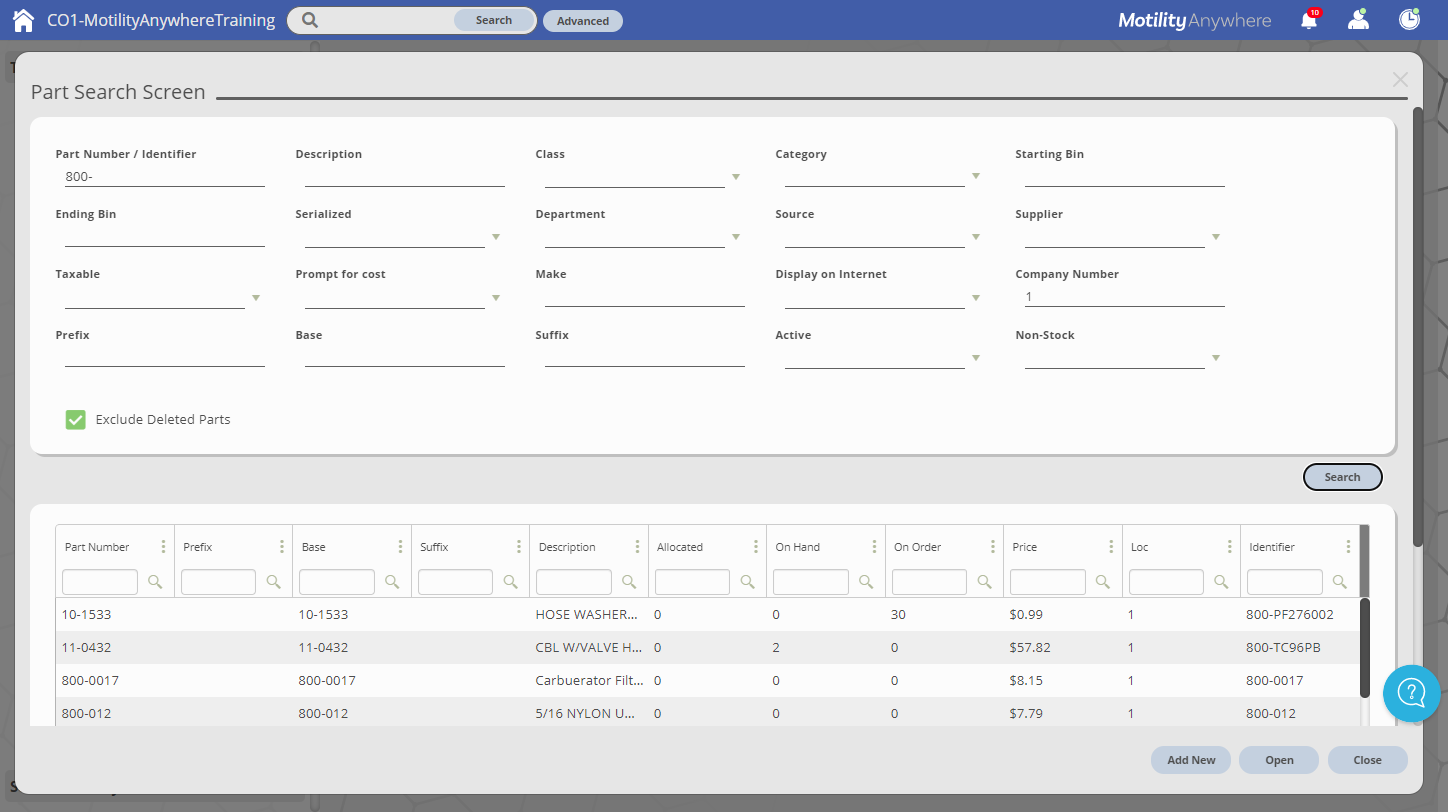The width and height of the screenshot is (1448, 812).
Task: Open Loc column menu dots
Action: pyautogui.click(x=1230, y=547)
